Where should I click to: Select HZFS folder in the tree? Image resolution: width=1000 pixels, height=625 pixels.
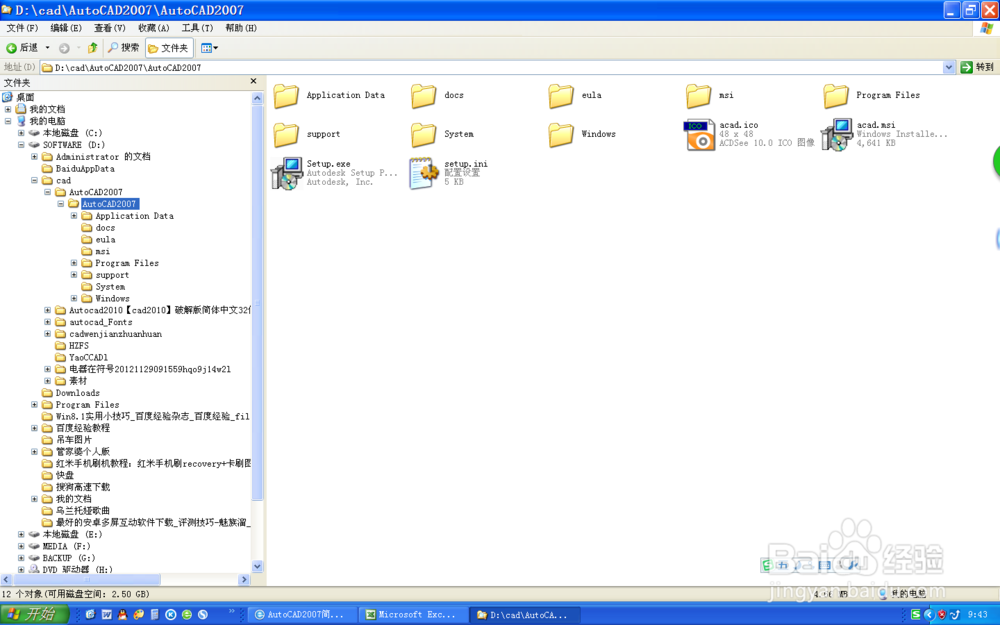[78, 346]
